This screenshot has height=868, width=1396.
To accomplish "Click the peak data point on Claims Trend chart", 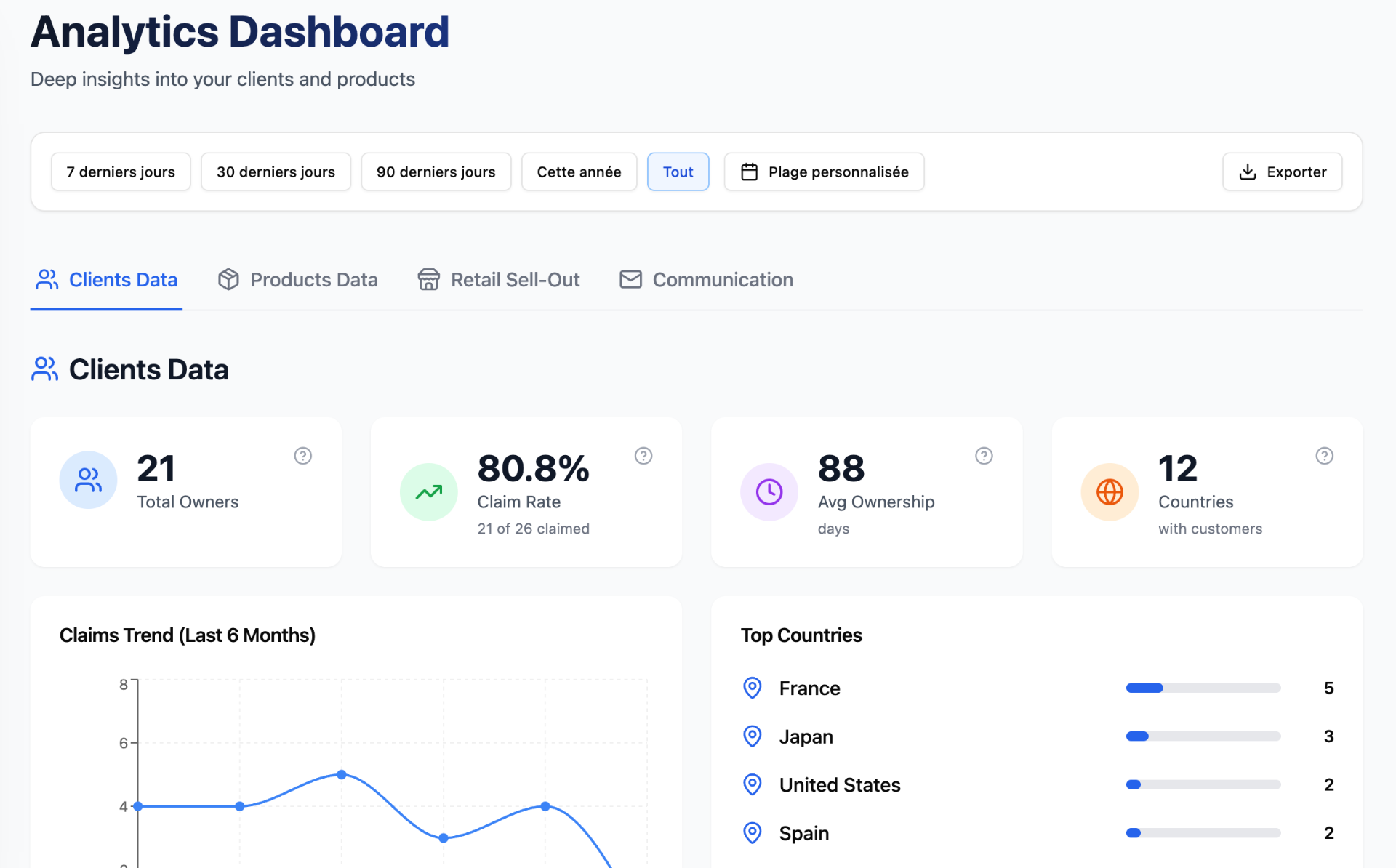I will point(342,775).
